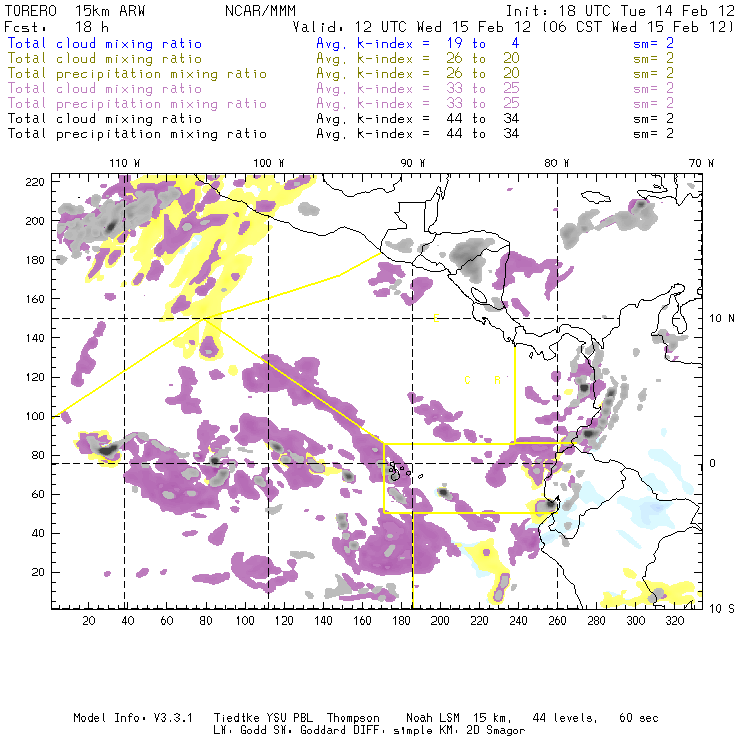The image size is (740, 740).
Task: Select the 'Tiedtke' scheme label
Action: [237, 718]
